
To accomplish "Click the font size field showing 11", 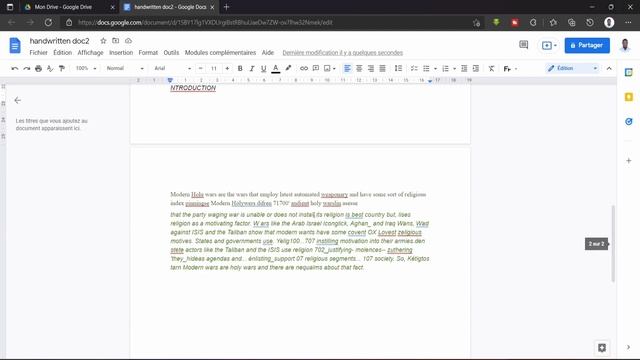I will 214,69.
